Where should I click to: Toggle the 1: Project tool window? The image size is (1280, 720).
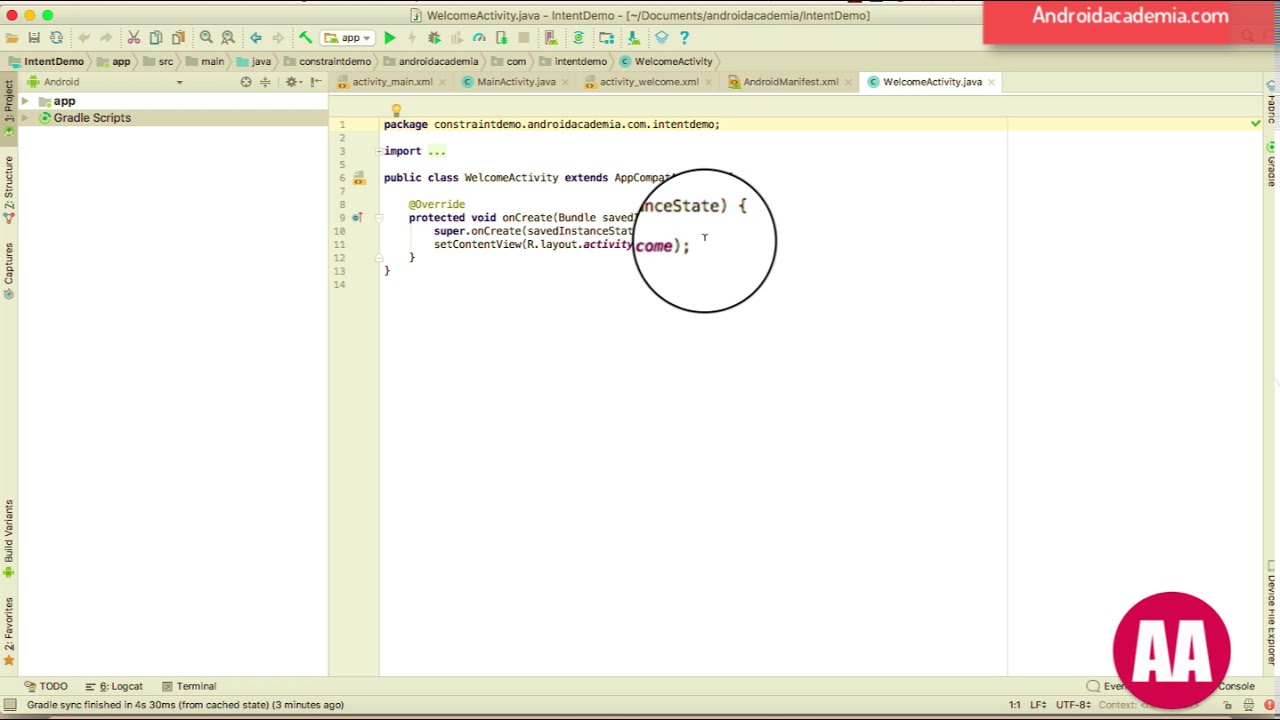click(9, 108)
